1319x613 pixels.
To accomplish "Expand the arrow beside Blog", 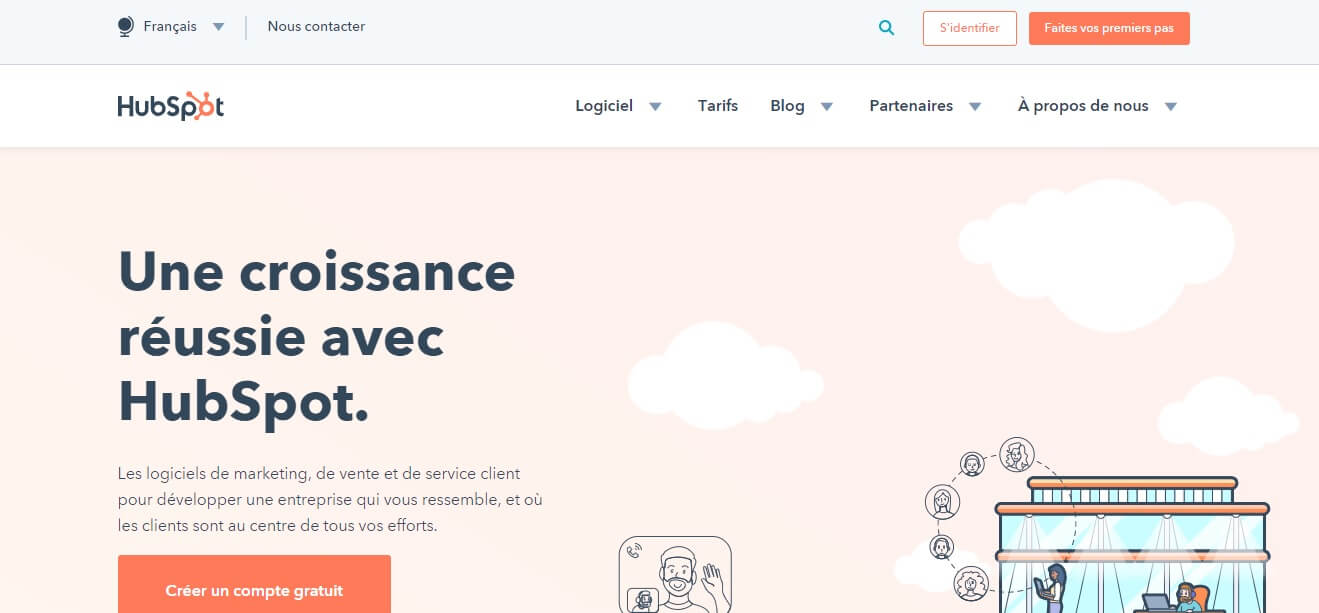I will pyautogui.click(x=827, y=107).
